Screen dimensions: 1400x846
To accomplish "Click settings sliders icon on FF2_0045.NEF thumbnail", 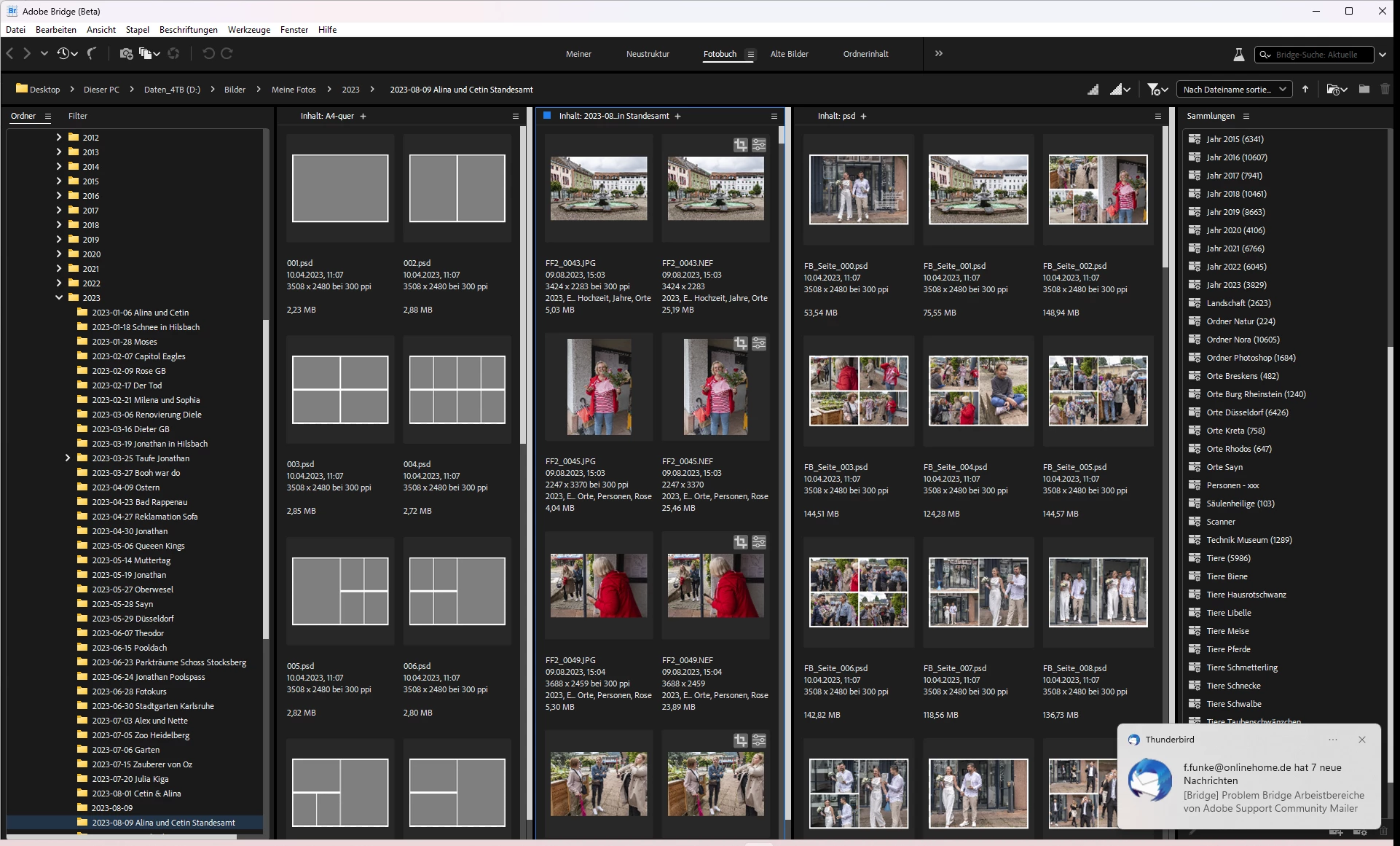I will 759,343.
